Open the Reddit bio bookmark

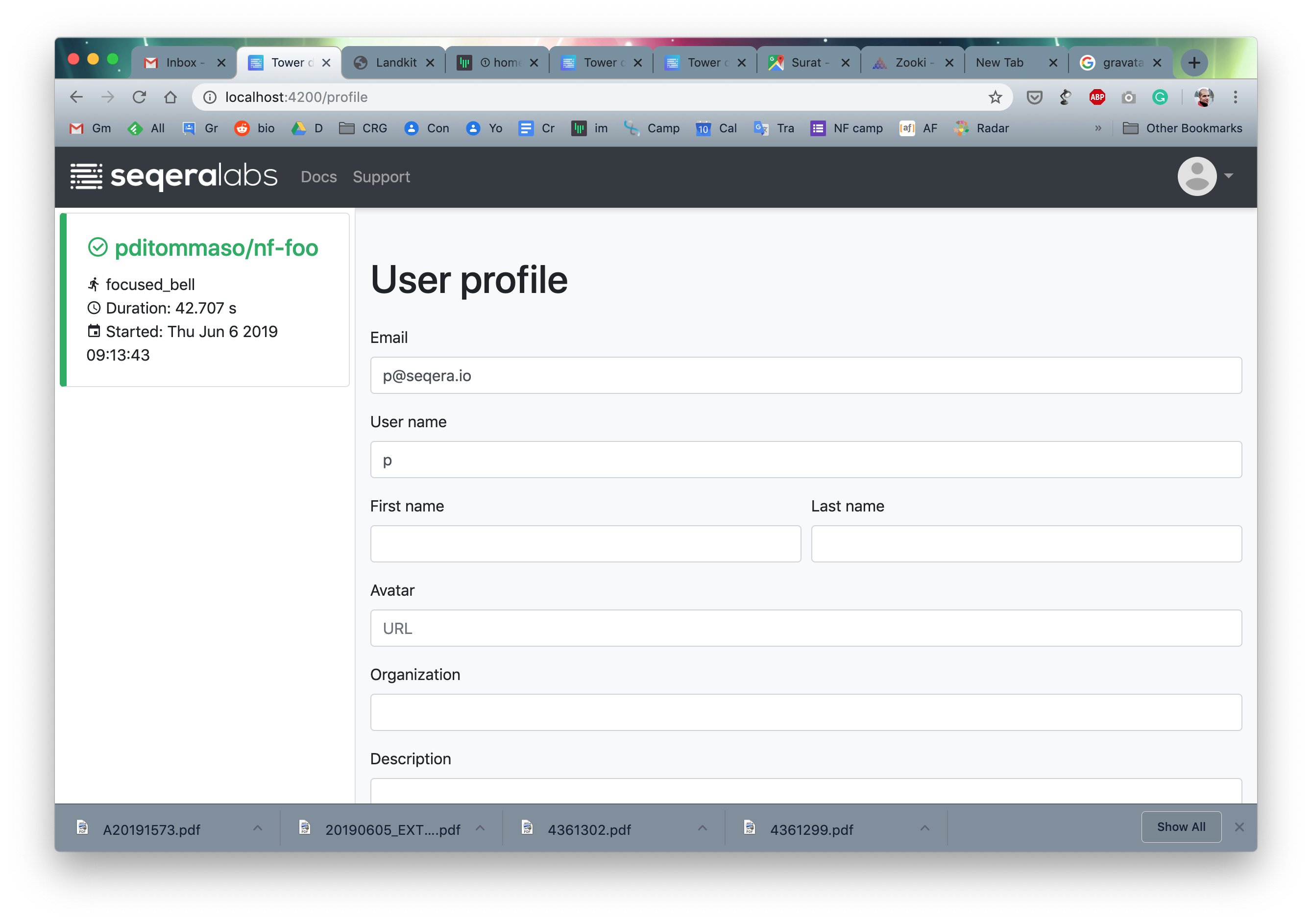click(254, 128)
